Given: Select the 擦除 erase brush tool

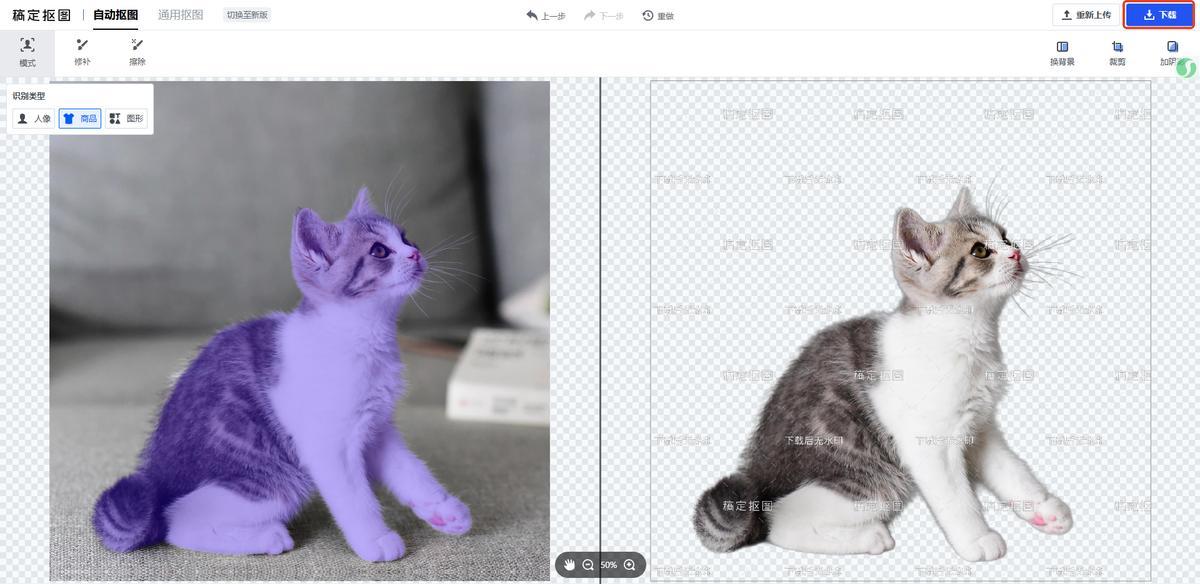Looking at the screenshot, I should pyautogui.click(x=137, y=52).
